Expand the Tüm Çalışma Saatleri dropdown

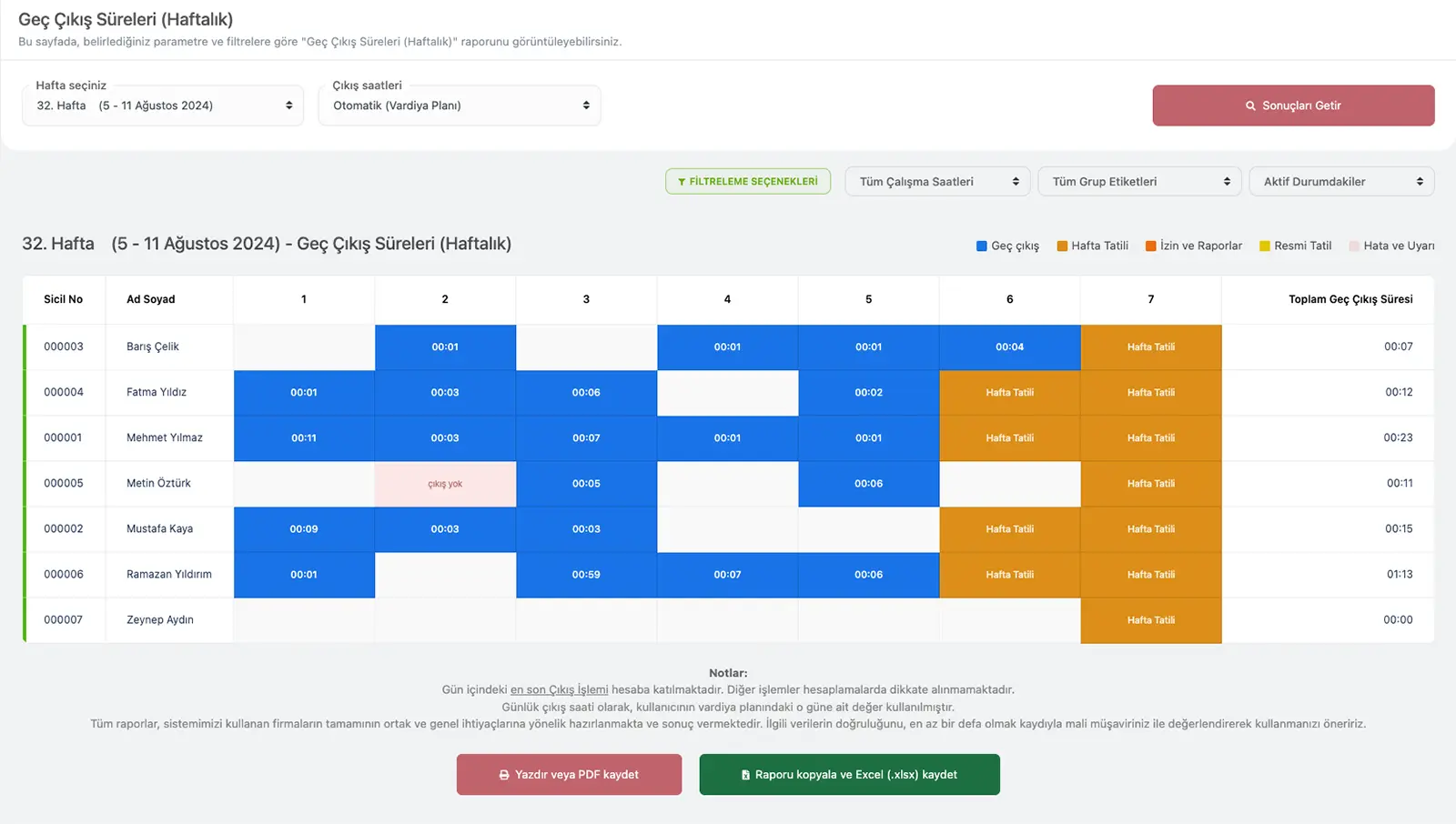point(937,182)
